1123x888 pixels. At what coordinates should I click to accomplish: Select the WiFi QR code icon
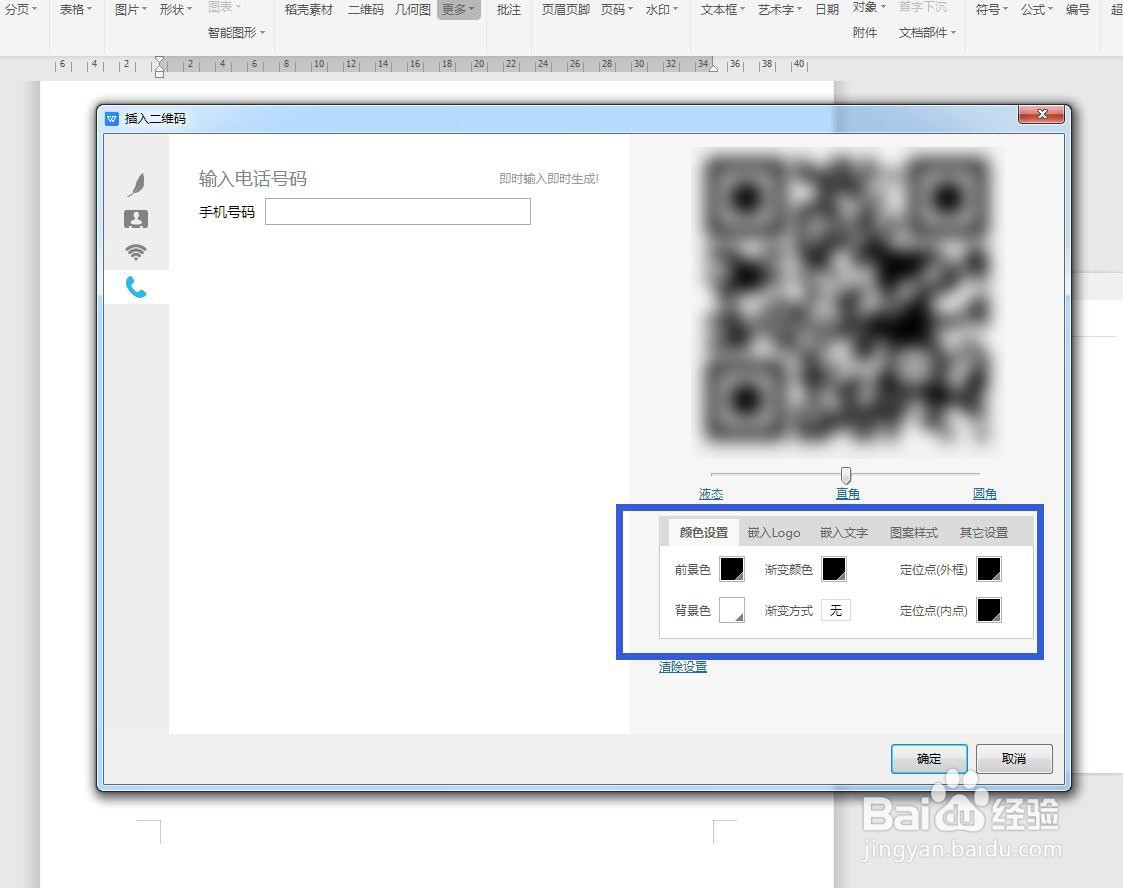[136, 252]
